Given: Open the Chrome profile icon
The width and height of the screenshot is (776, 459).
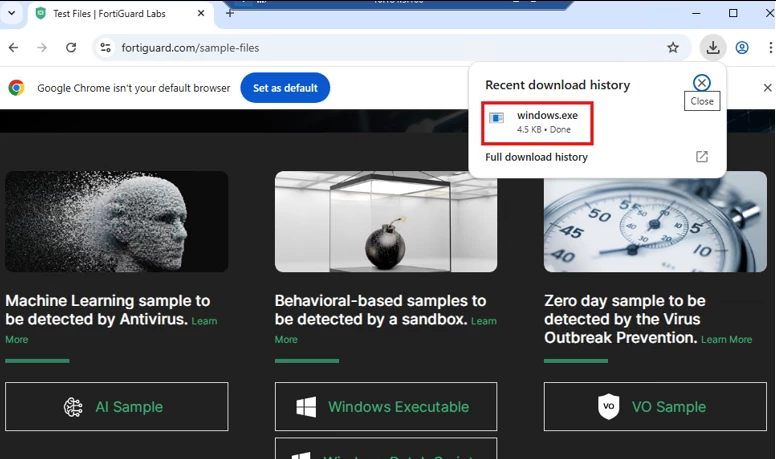Looking at the screenshot, I should coord(741,48).
